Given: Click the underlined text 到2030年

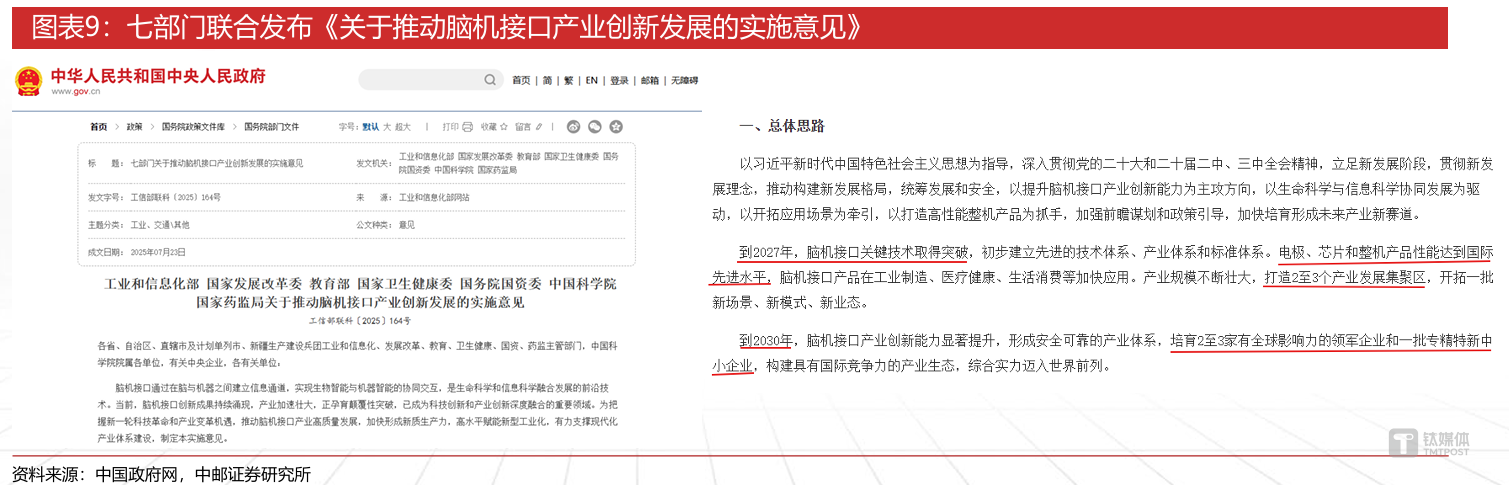Looking at the screenshot, I should 766,340.
